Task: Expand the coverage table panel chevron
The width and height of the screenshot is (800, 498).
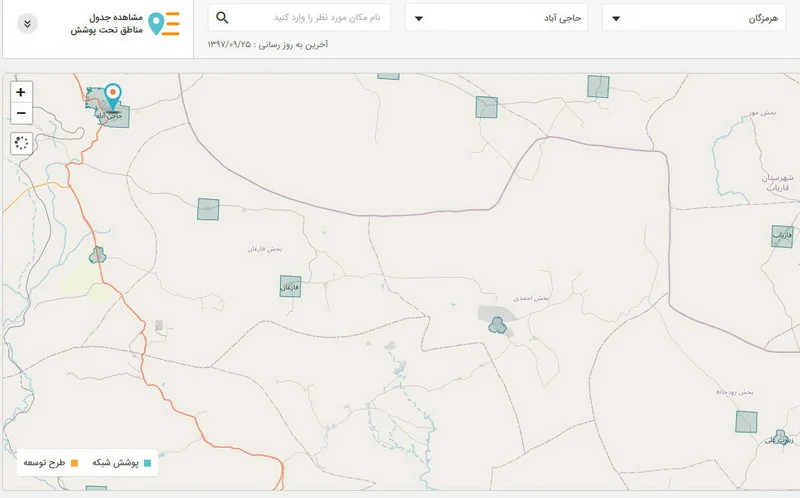Action: (27, 23)
